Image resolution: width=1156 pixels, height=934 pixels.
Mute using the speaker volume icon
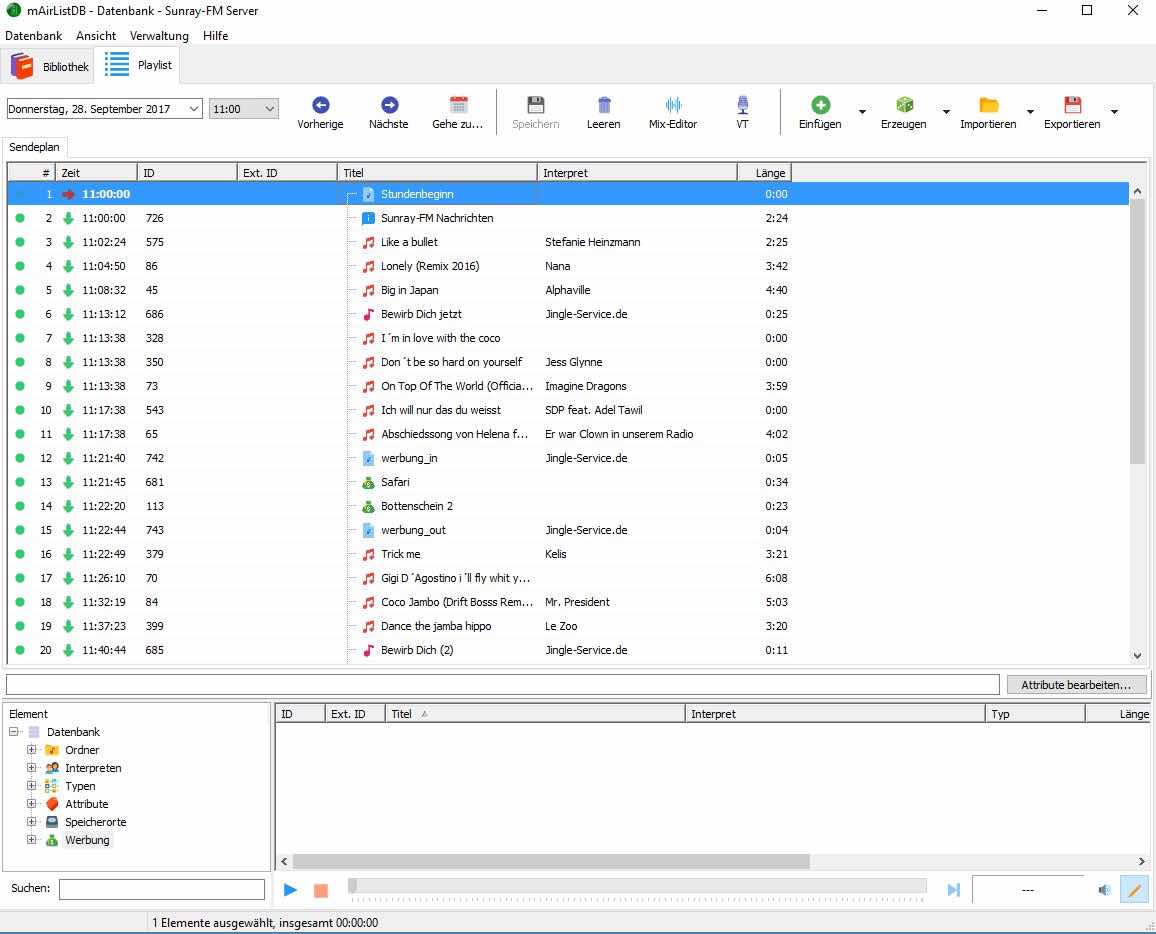point(1104,890)
